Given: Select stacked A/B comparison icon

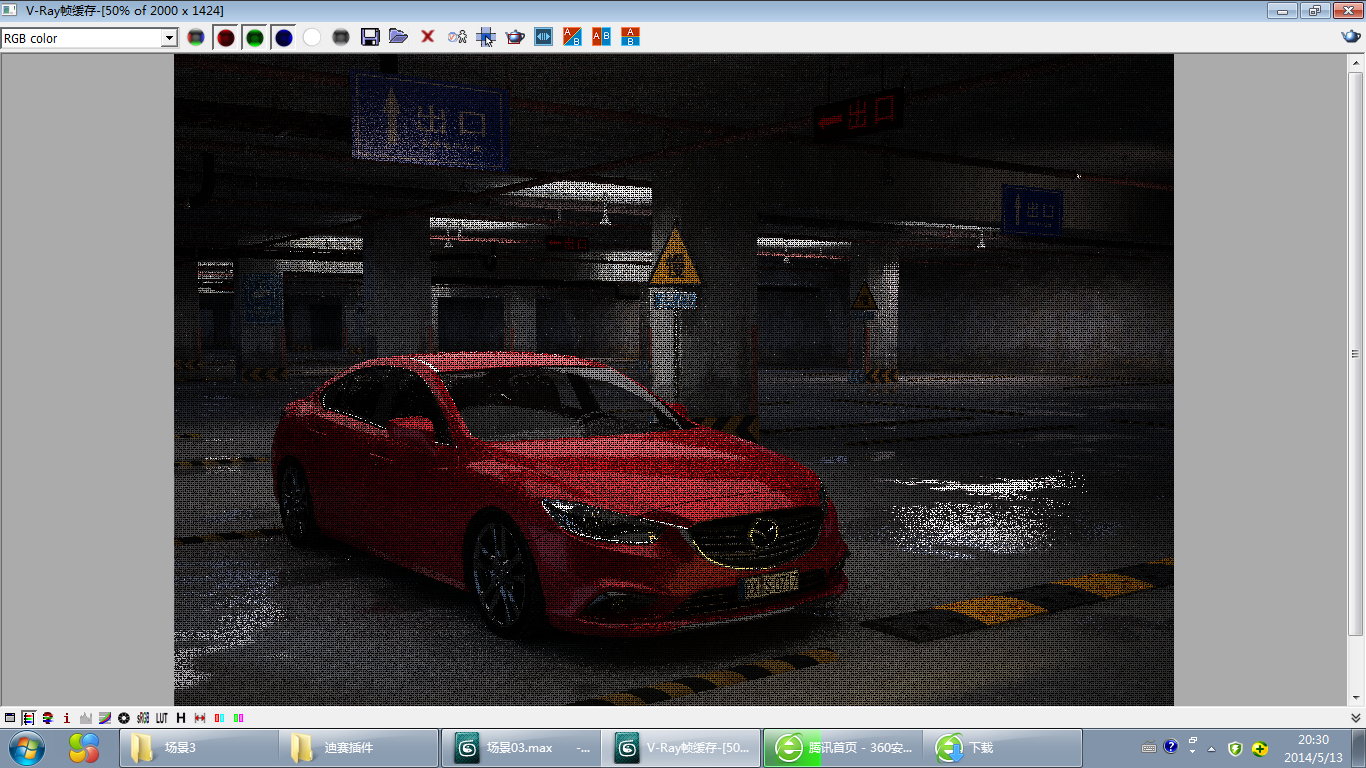Looking at the screenshot, I should (x=630, y=37).
